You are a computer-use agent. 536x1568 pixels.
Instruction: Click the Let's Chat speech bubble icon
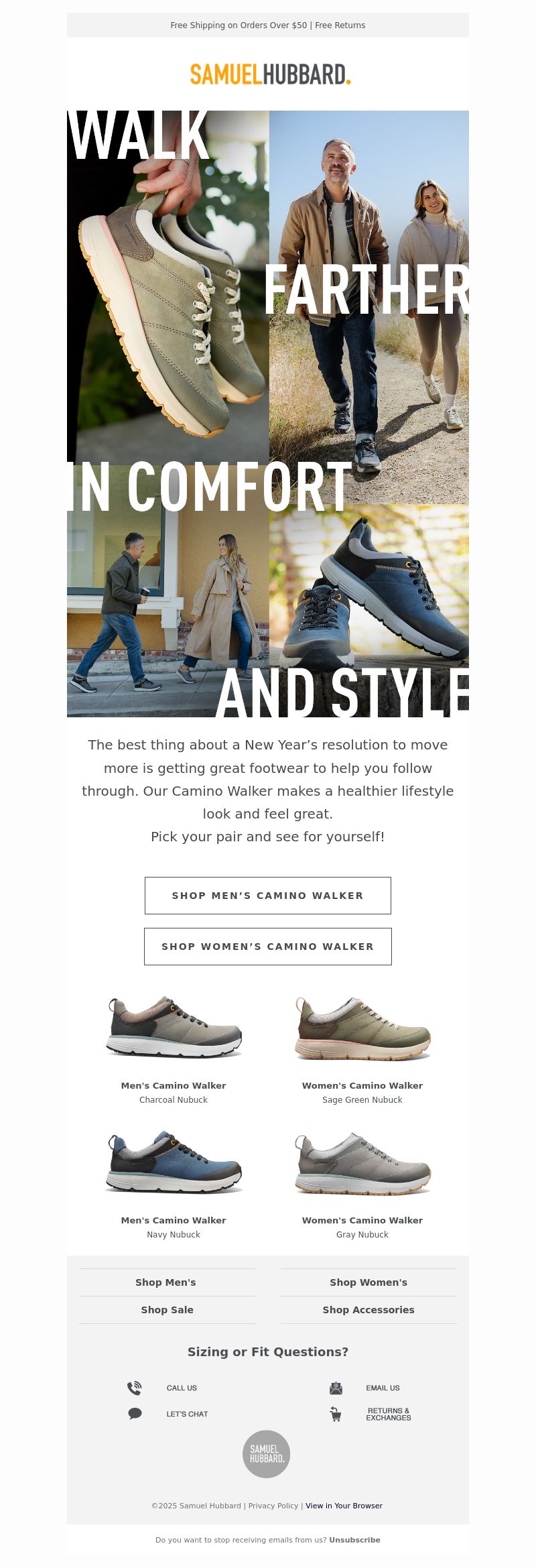(135, 1413)
